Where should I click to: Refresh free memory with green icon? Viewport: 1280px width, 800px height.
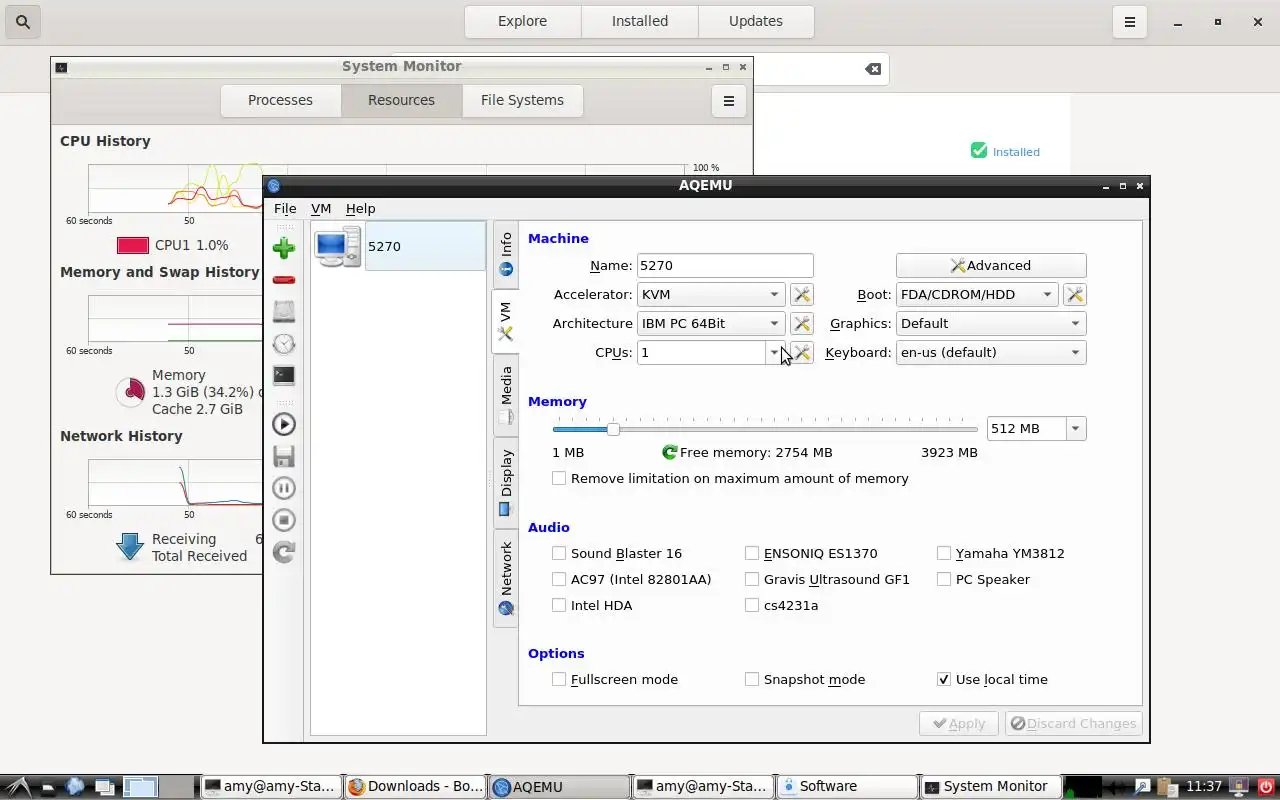669,452
